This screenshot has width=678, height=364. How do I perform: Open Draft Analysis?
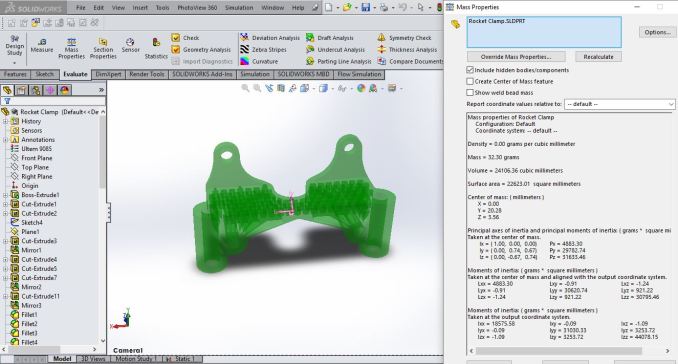(329, 38)
